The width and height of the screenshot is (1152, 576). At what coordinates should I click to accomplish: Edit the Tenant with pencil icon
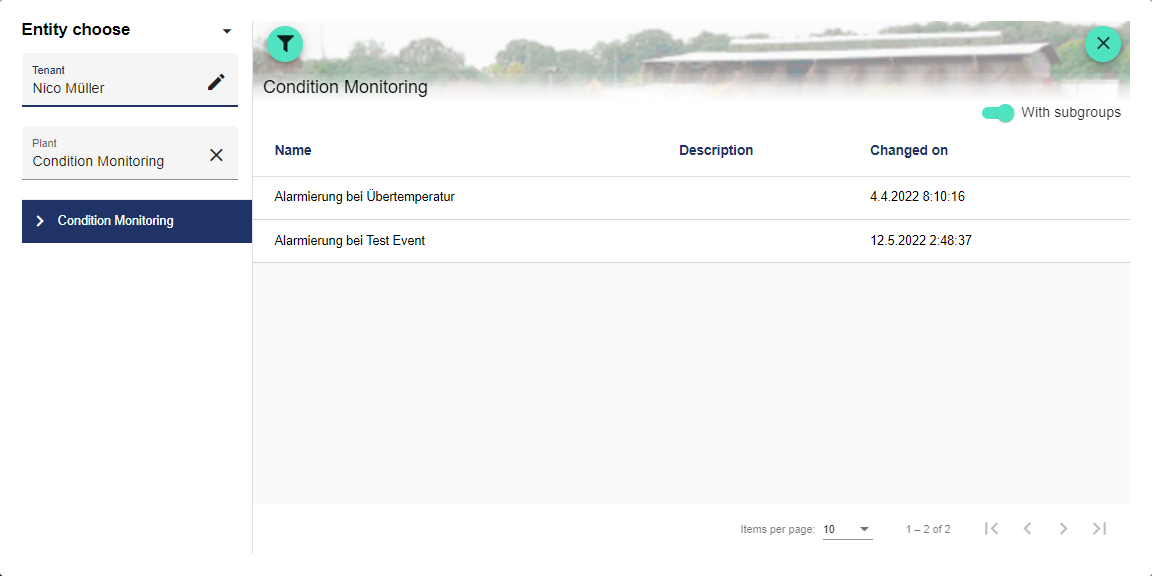(x=216, y=82)
